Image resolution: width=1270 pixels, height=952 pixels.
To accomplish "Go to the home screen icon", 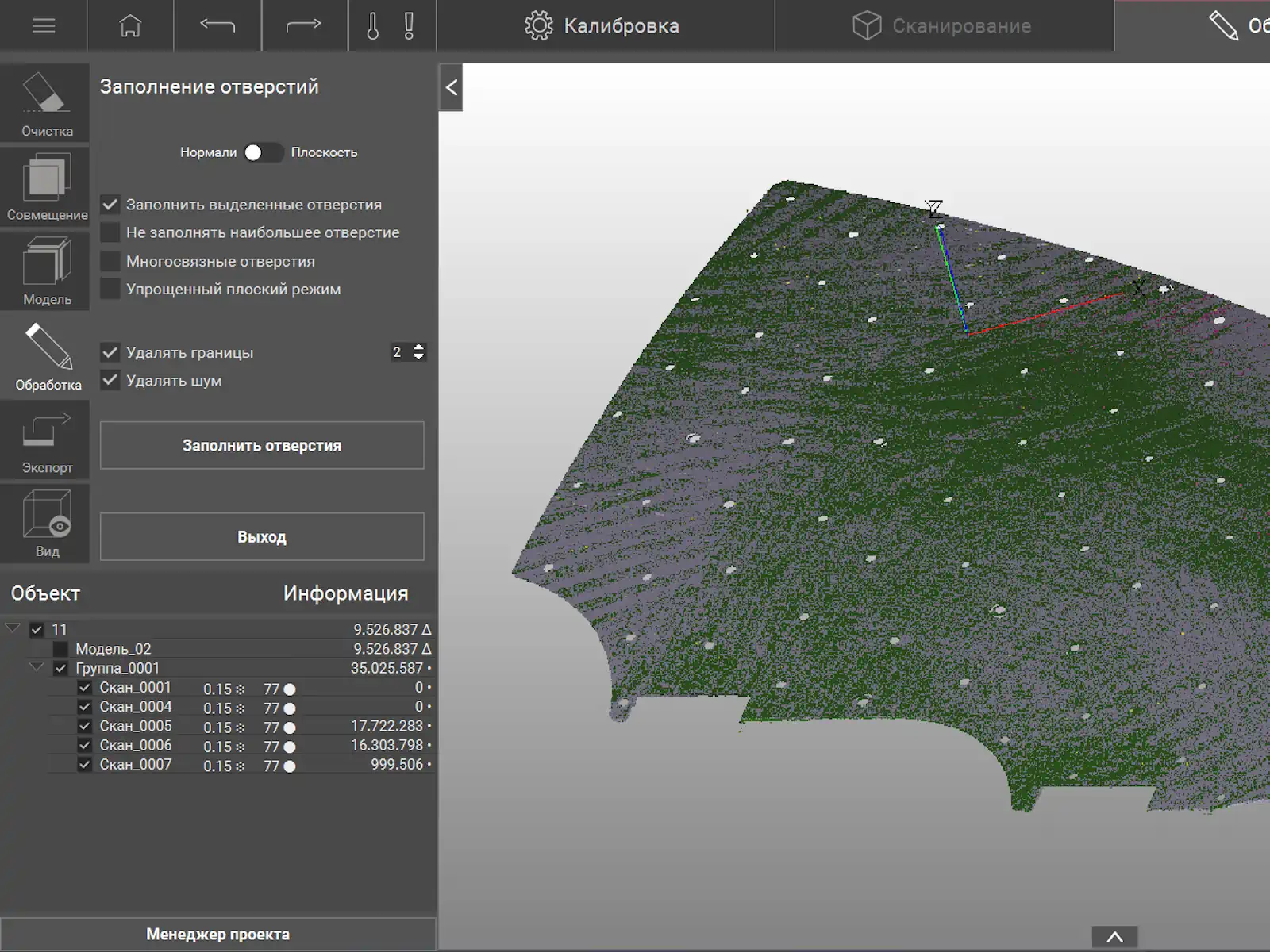I will pyautogui.click(x=130, y=25).
